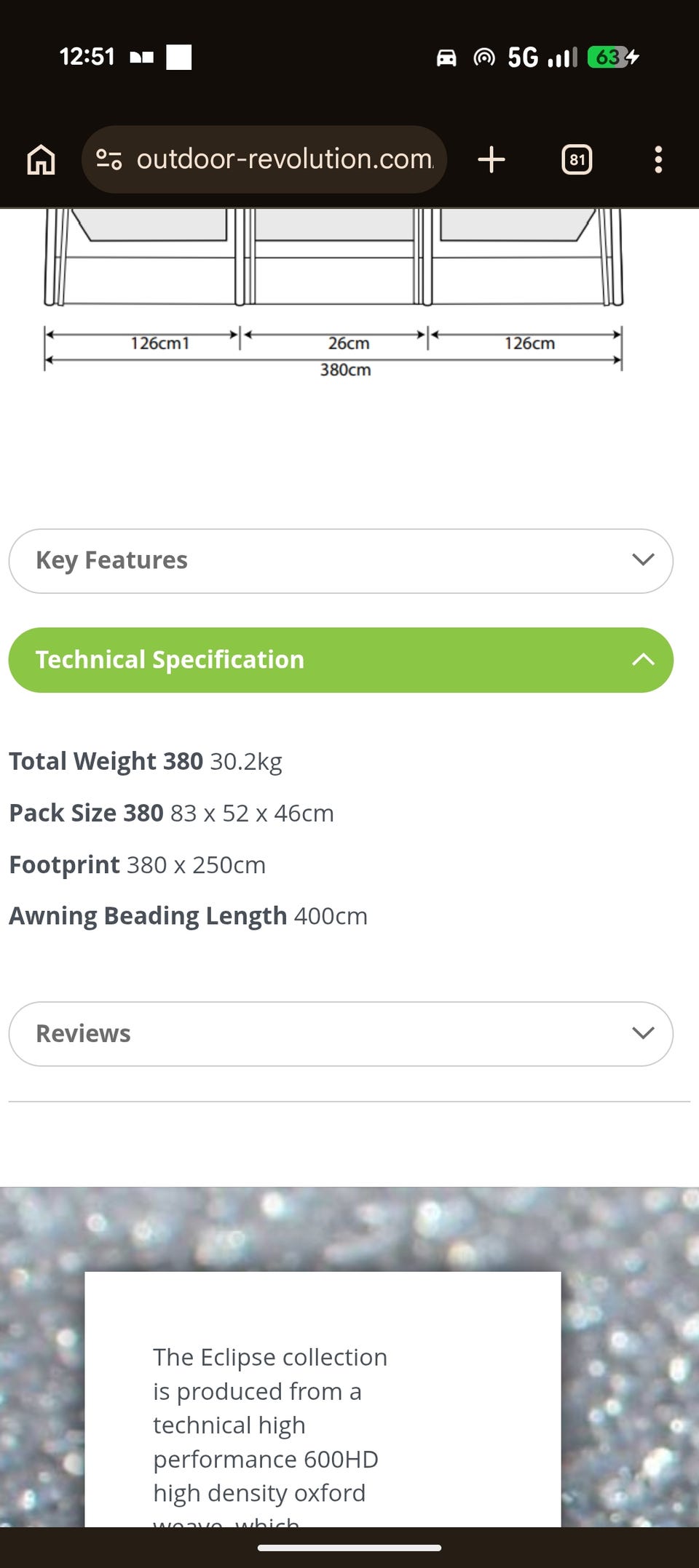Open the Chrome three-dot menu
Screen dimensions: 699x1568
658,159
